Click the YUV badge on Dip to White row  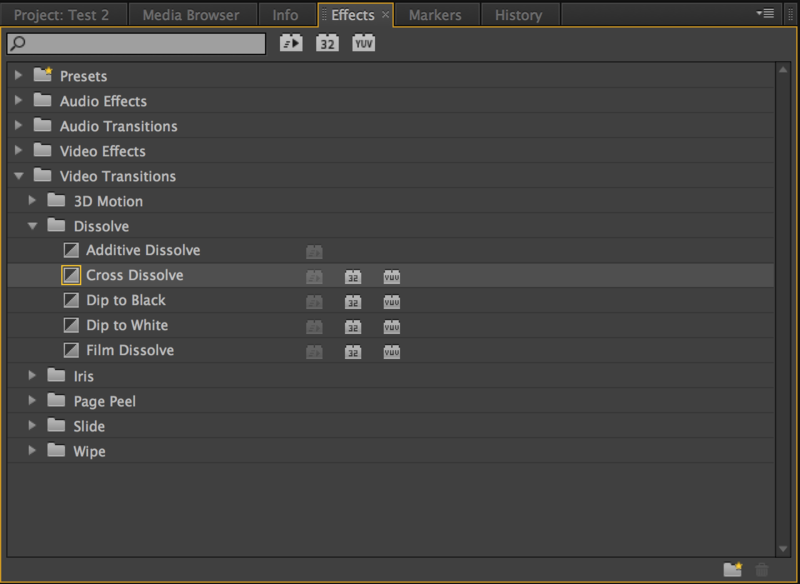(392, 326)
